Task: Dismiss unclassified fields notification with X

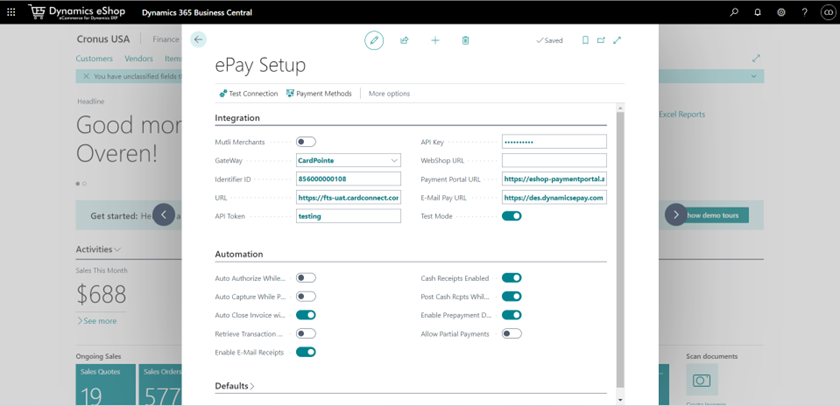Action: 86,77
